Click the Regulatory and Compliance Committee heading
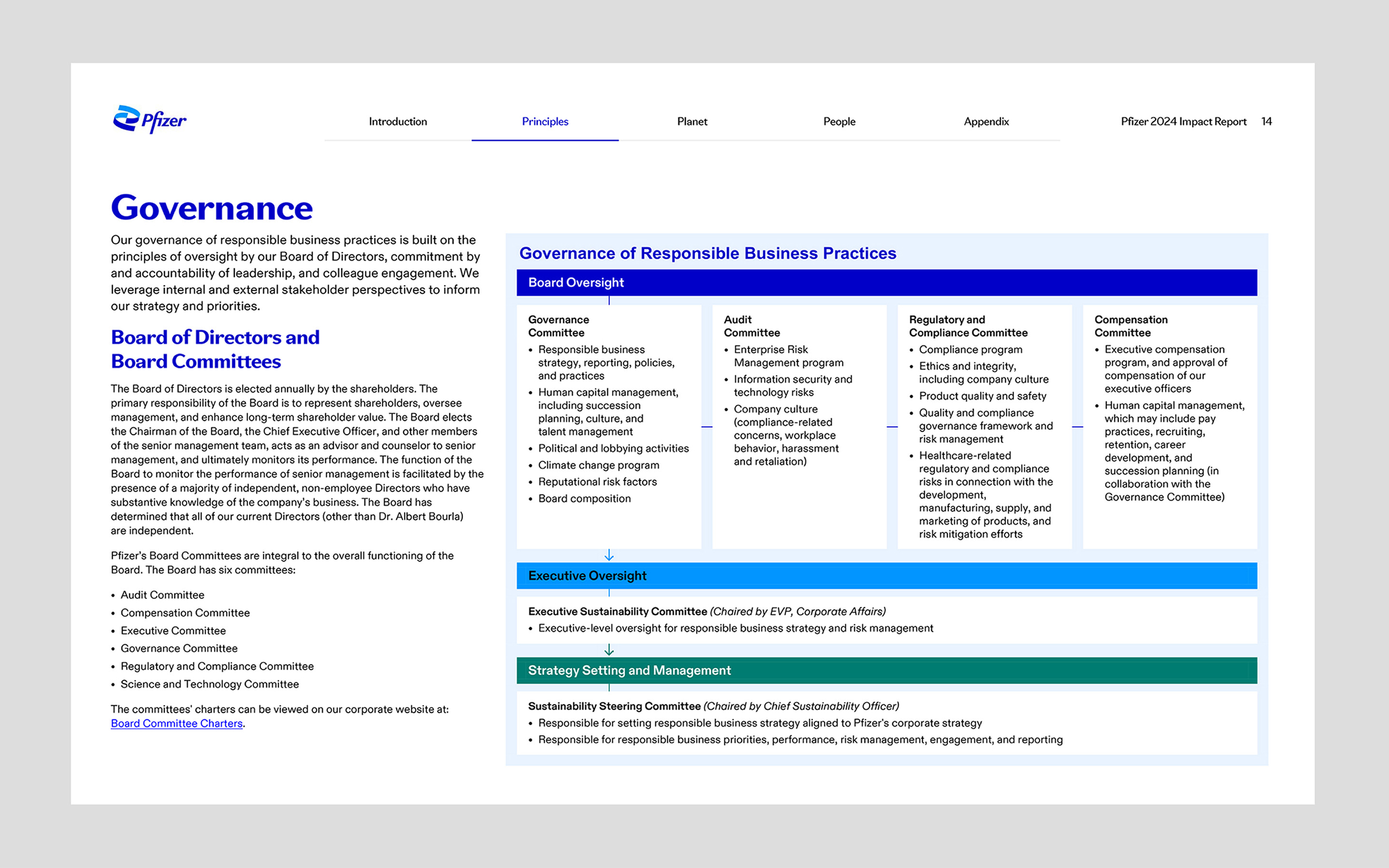This screenshot has height=868, width=1389. tap(968, 326)
